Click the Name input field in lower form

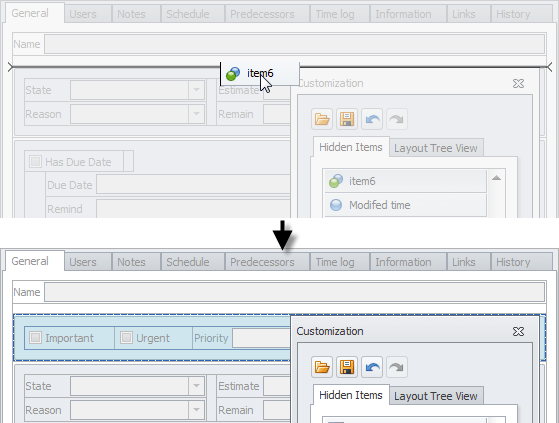tap(294, 292)
